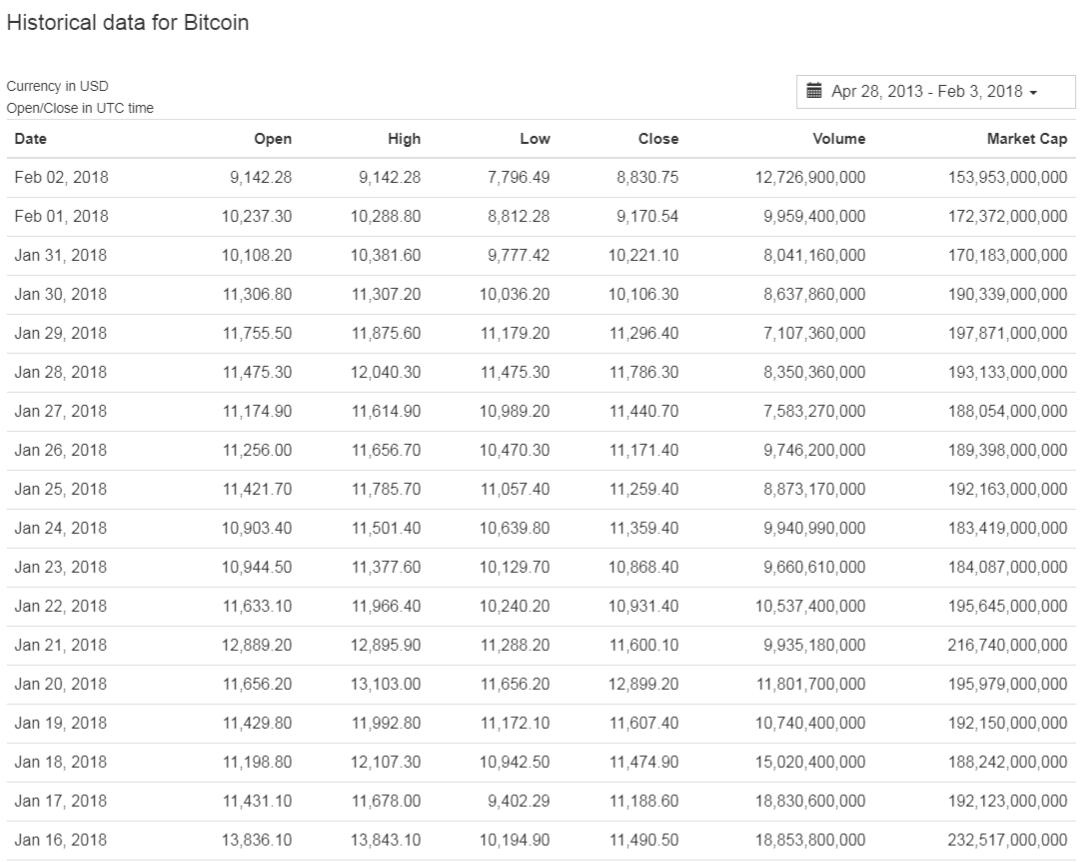1082x862 pixels.
Task: Click the Date column header
Action: click(31, 139)
